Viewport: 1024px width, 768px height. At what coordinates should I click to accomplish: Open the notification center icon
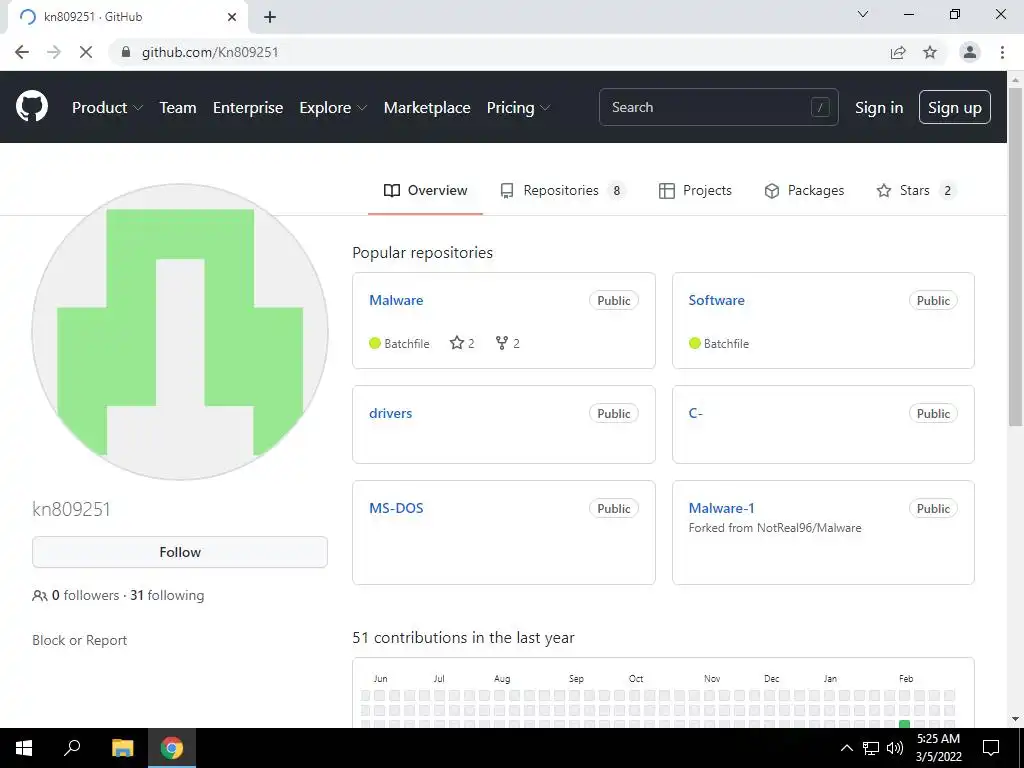coord(991,748)
